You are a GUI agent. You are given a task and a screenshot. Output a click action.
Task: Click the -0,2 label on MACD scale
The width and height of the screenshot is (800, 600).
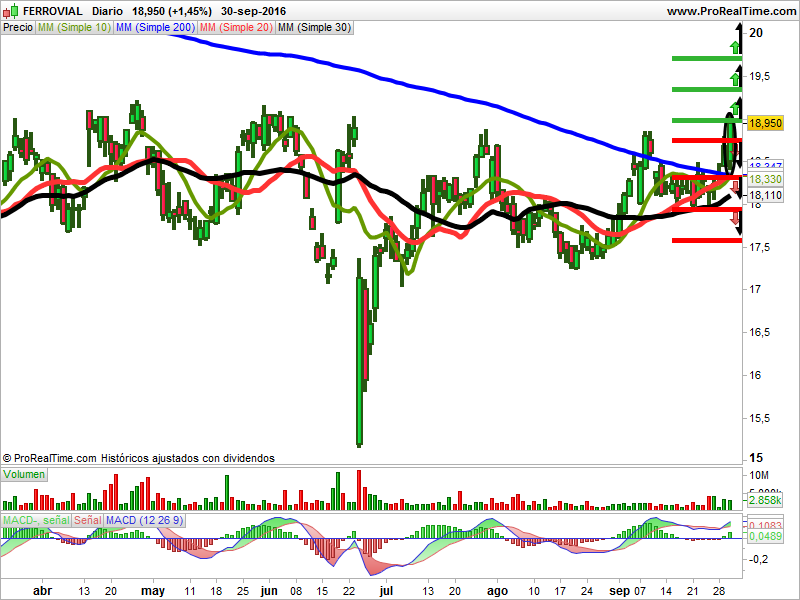tap(758, 560)
